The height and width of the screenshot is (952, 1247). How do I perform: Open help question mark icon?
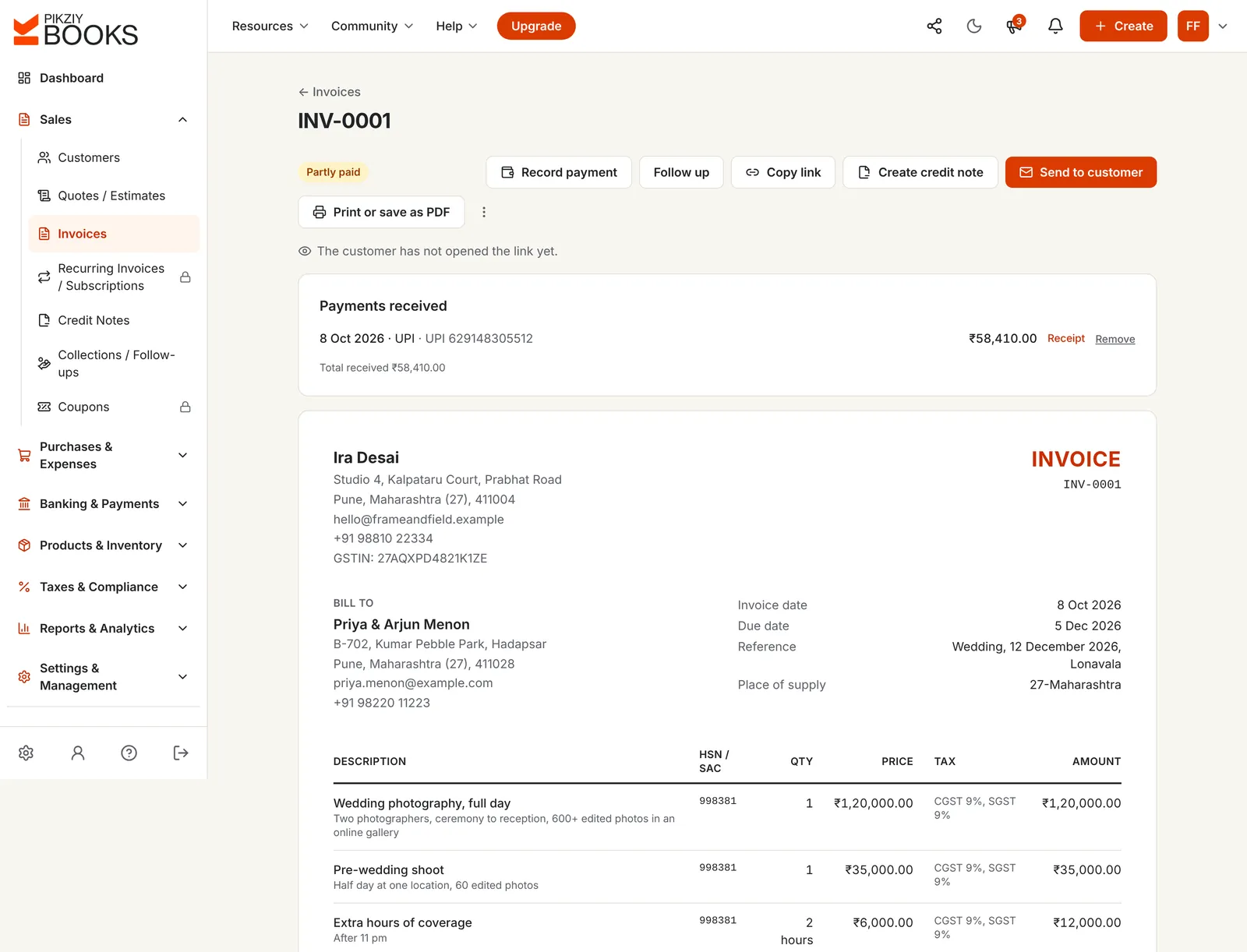[129, 753]
